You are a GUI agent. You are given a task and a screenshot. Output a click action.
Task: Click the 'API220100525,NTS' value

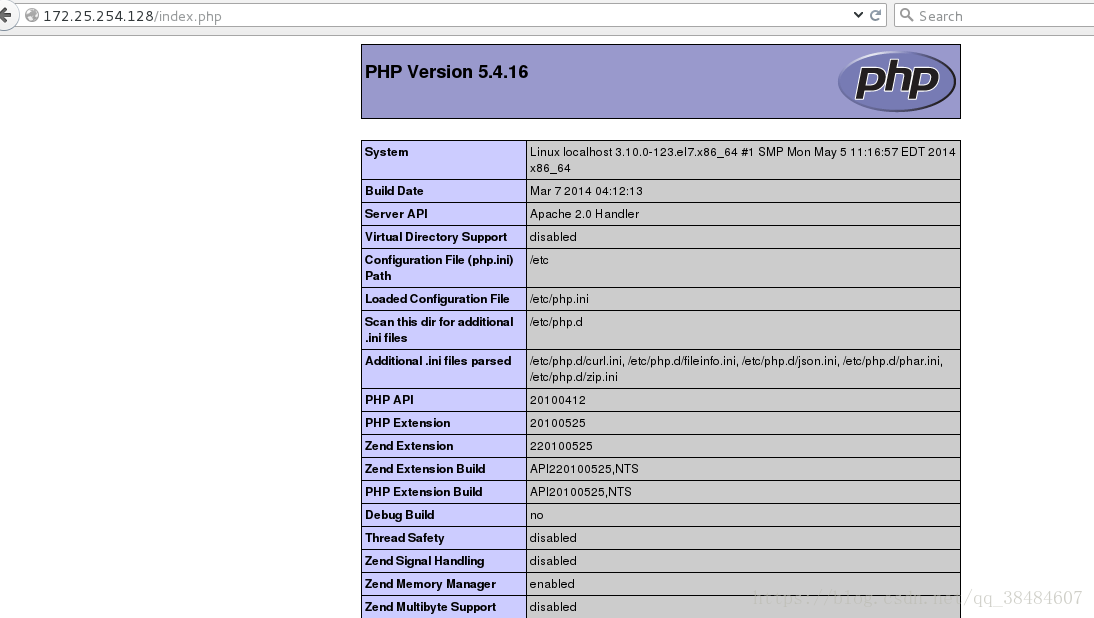(x=584, y=469)
